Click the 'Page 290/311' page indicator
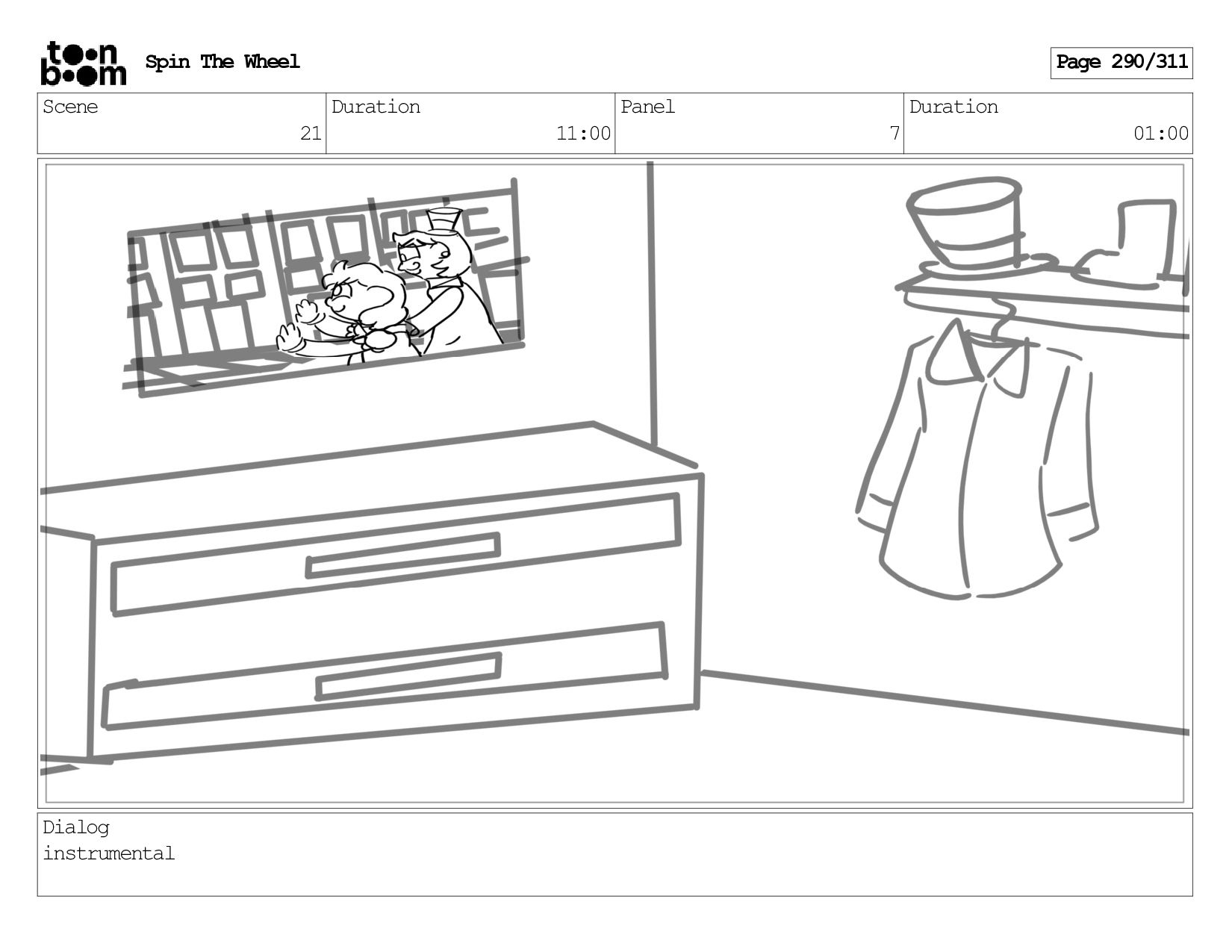Viewport: 1232px width, 952px height. (x=1121, y=63)
